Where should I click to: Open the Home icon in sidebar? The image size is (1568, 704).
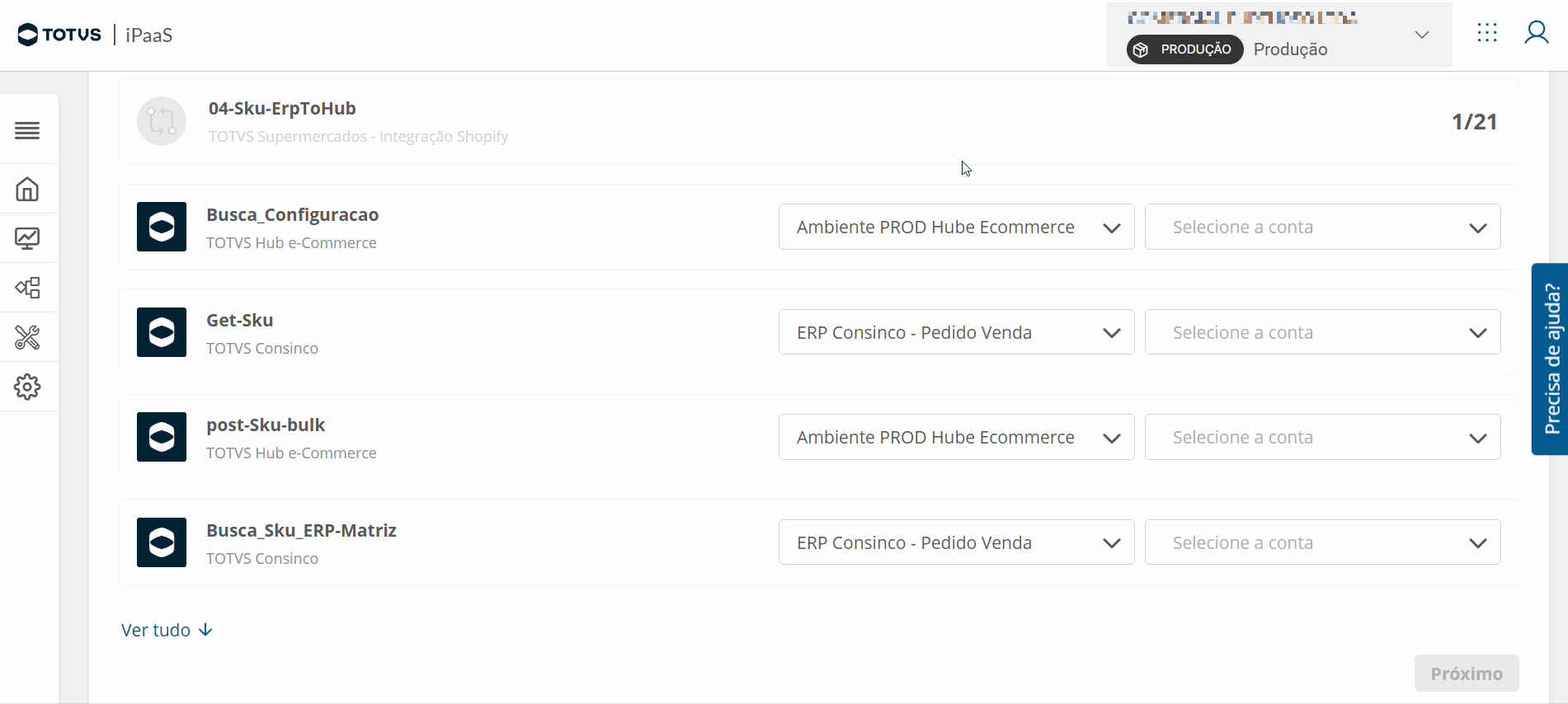coord(27,190)
